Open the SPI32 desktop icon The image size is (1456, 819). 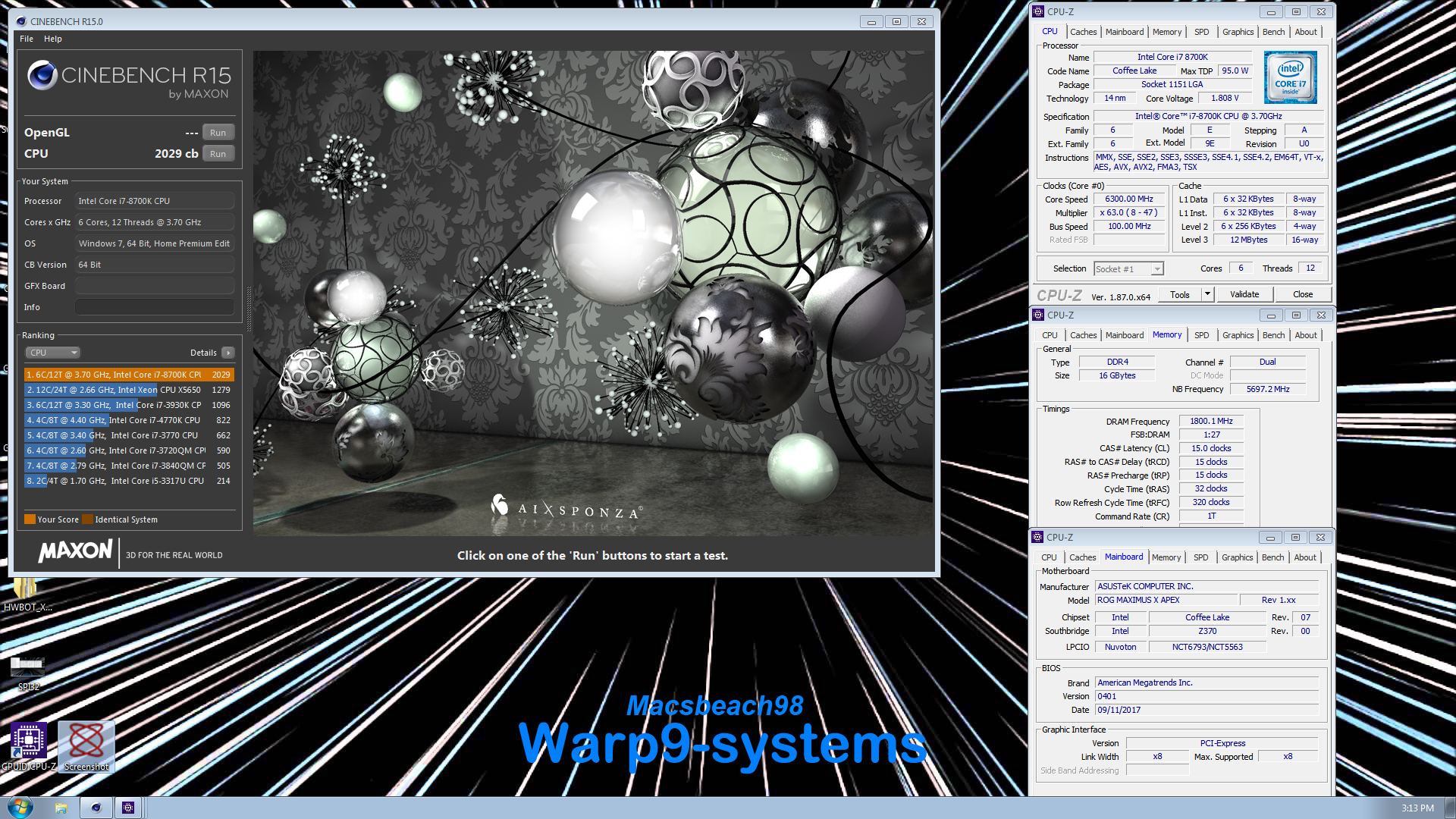tap(27, 668)
